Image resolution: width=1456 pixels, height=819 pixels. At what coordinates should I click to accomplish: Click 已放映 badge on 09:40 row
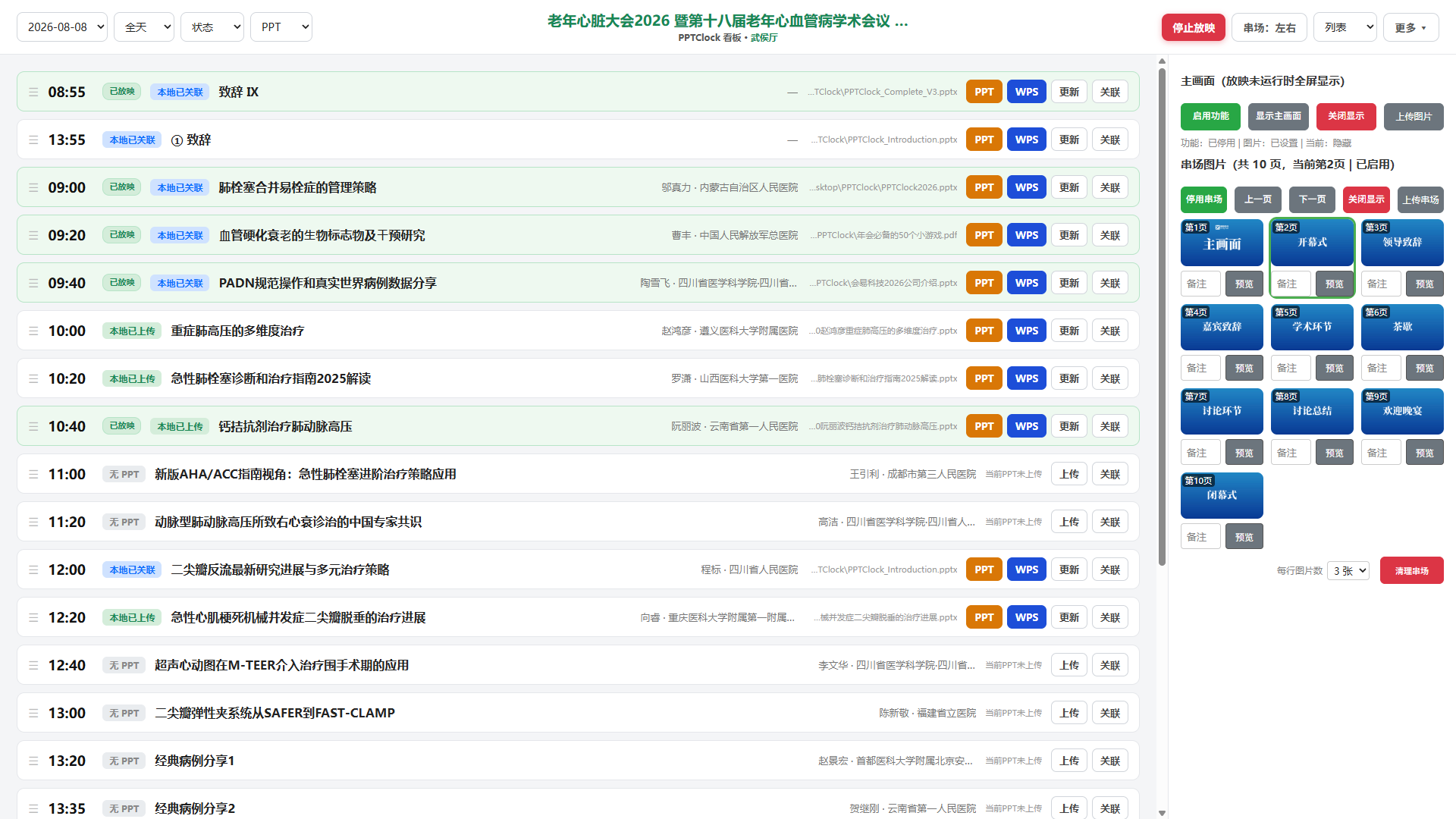pos(121,283)
